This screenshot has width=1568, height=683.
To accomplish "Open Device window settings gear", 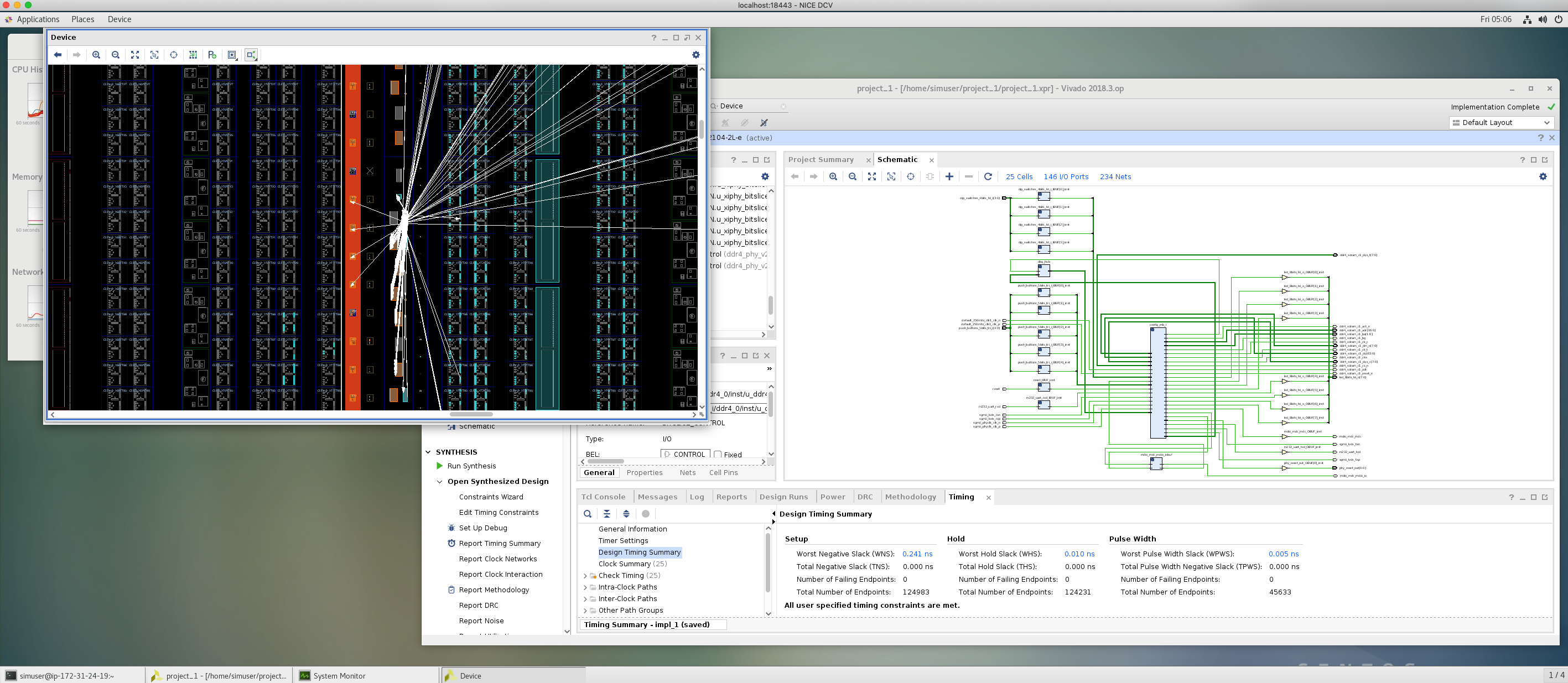I will 695,55.
